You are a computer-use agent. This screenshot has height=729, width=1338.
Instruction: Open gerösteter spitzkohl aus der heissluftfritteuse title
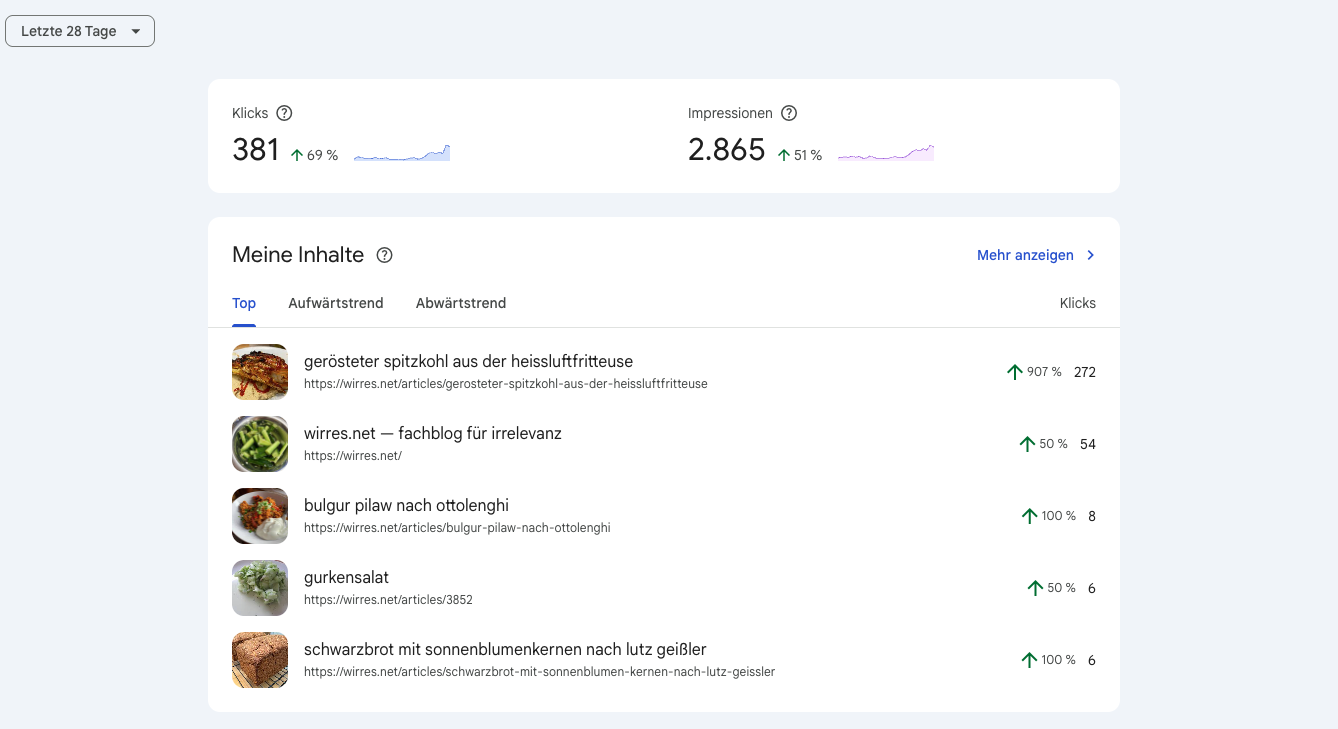tap(468, 361)
